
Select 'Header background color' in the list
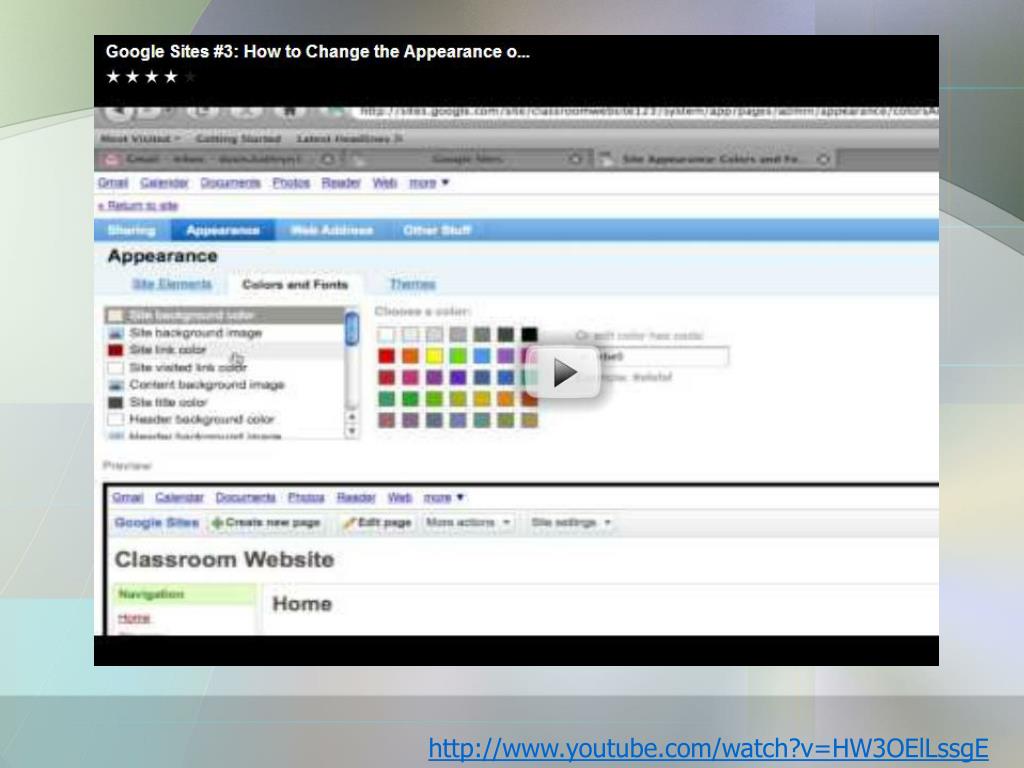coord(224,419)
